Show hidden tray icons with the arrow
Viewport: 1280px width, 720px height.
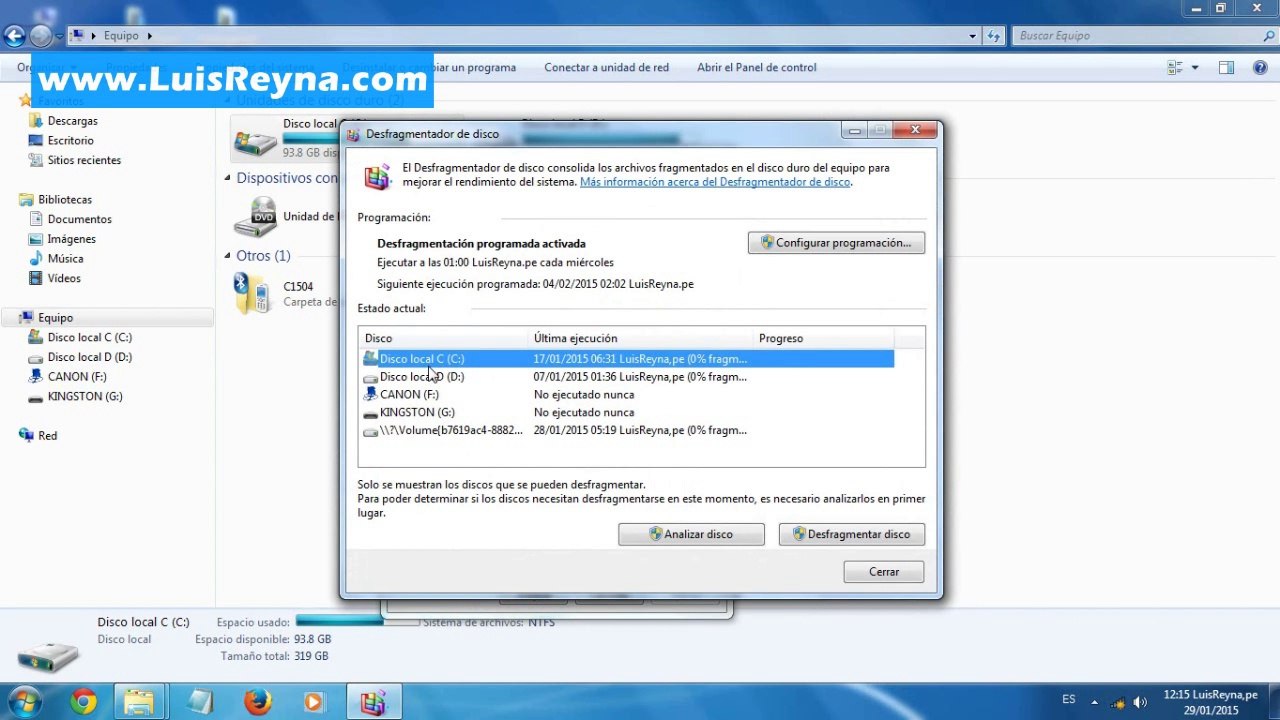click(x=1094, y=702)
